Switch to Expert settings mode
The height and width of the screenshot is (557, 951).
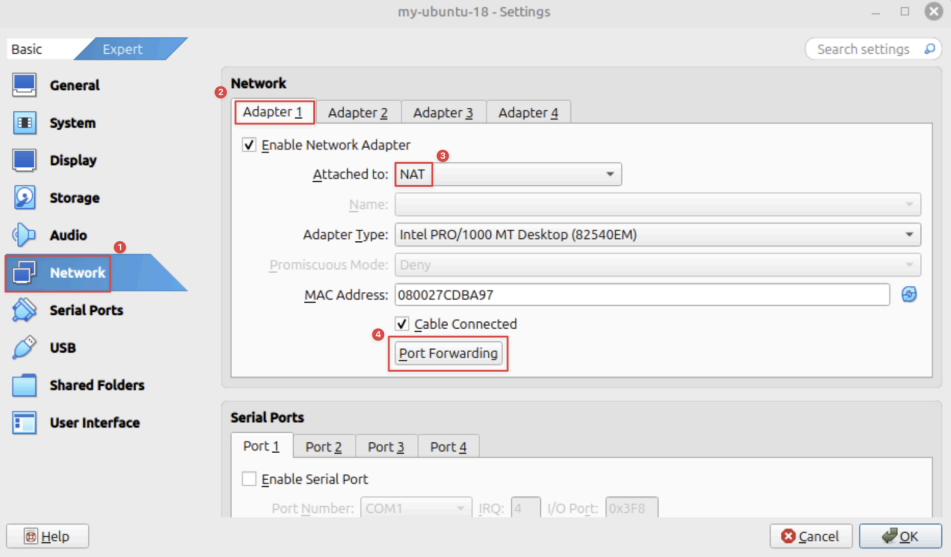(x=129, y=49)
